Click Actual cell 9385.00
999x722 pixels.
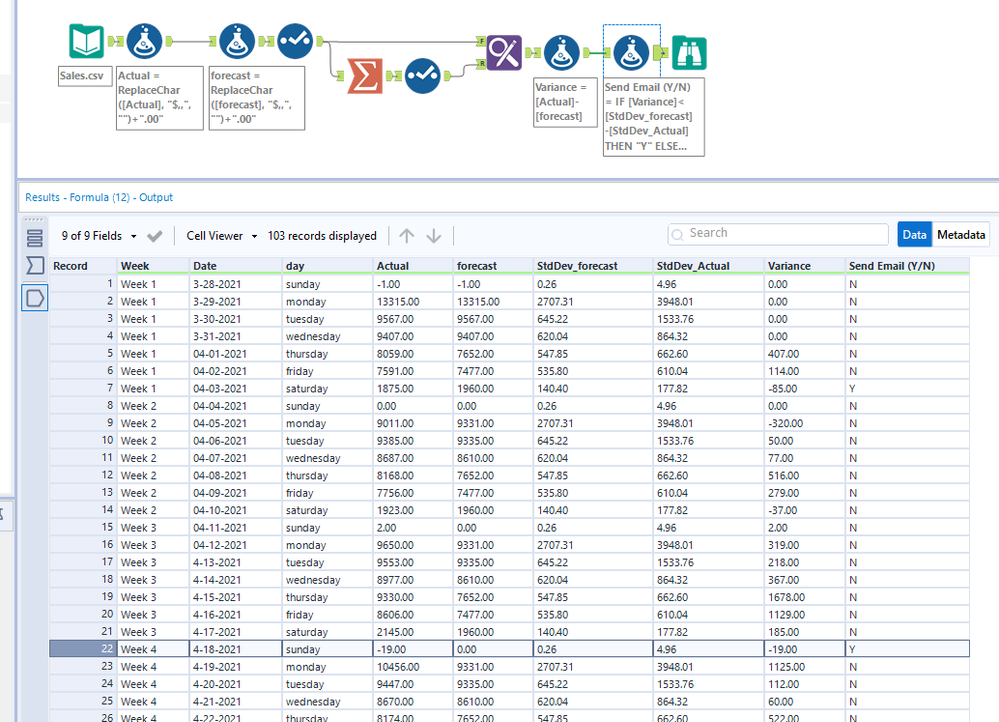[x=413, y=440]
